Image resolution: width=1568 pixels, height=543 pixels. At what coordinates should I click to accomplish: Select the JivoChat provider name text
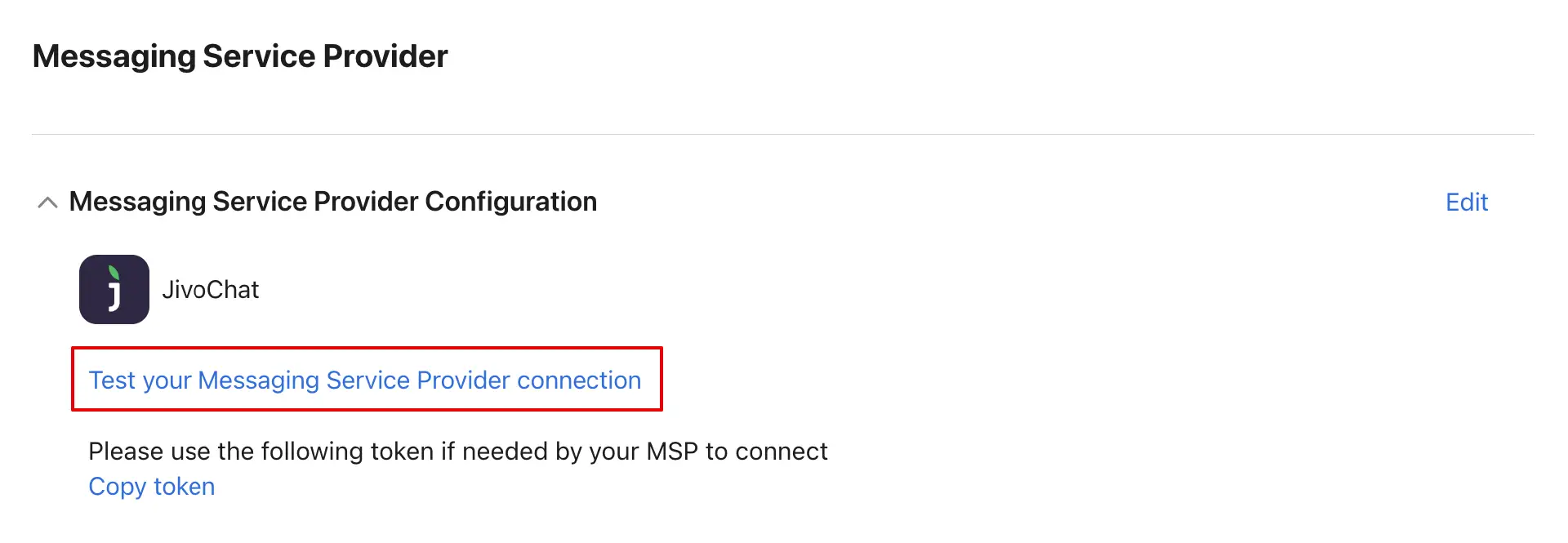tap(210, 290)
